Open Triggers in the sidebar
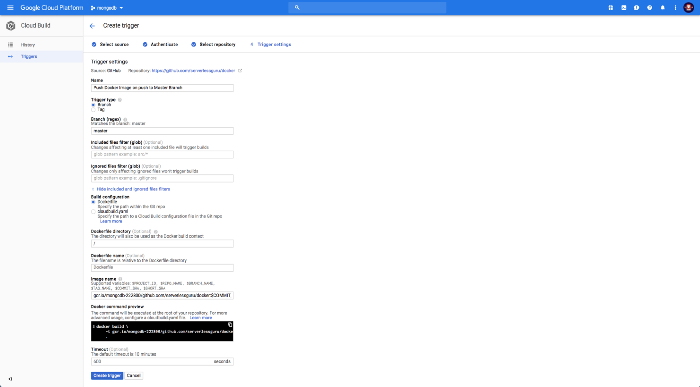Screen dimensions: 700x387 [x=29, y=57]
